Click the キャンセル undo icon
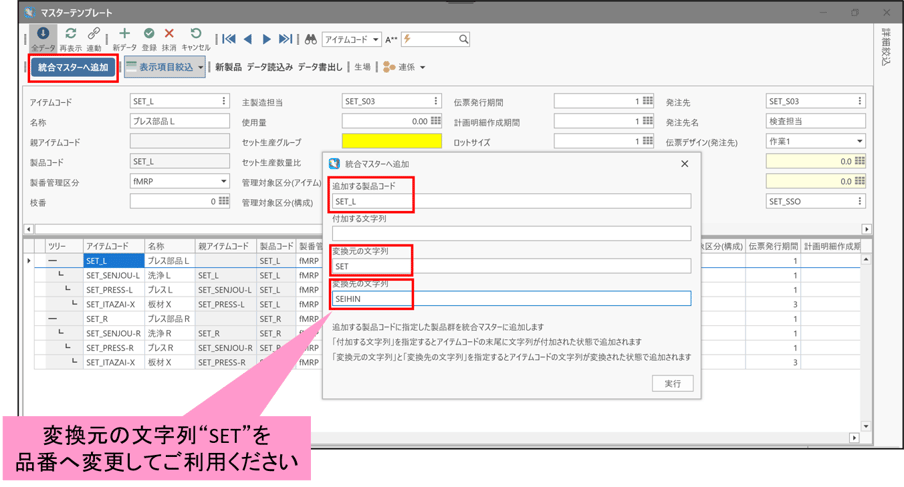The height and width of the screenshot is (487, 904). click(195, 34)
